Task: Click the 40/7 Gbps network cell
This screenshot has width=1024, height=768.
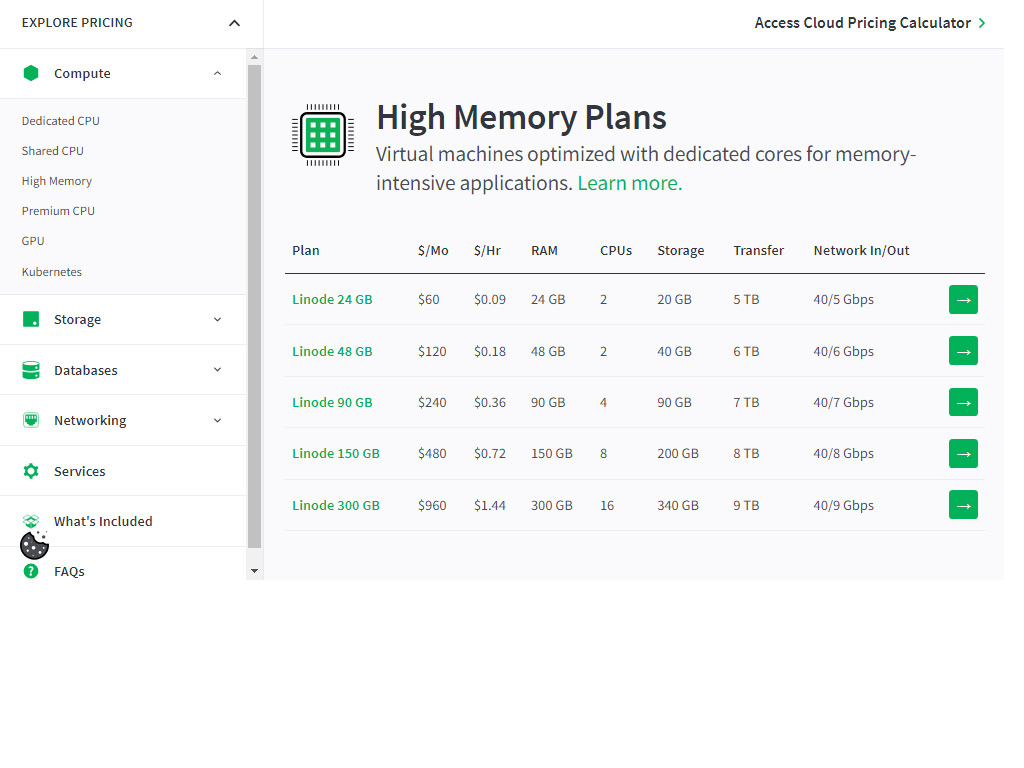Action: 844,402
